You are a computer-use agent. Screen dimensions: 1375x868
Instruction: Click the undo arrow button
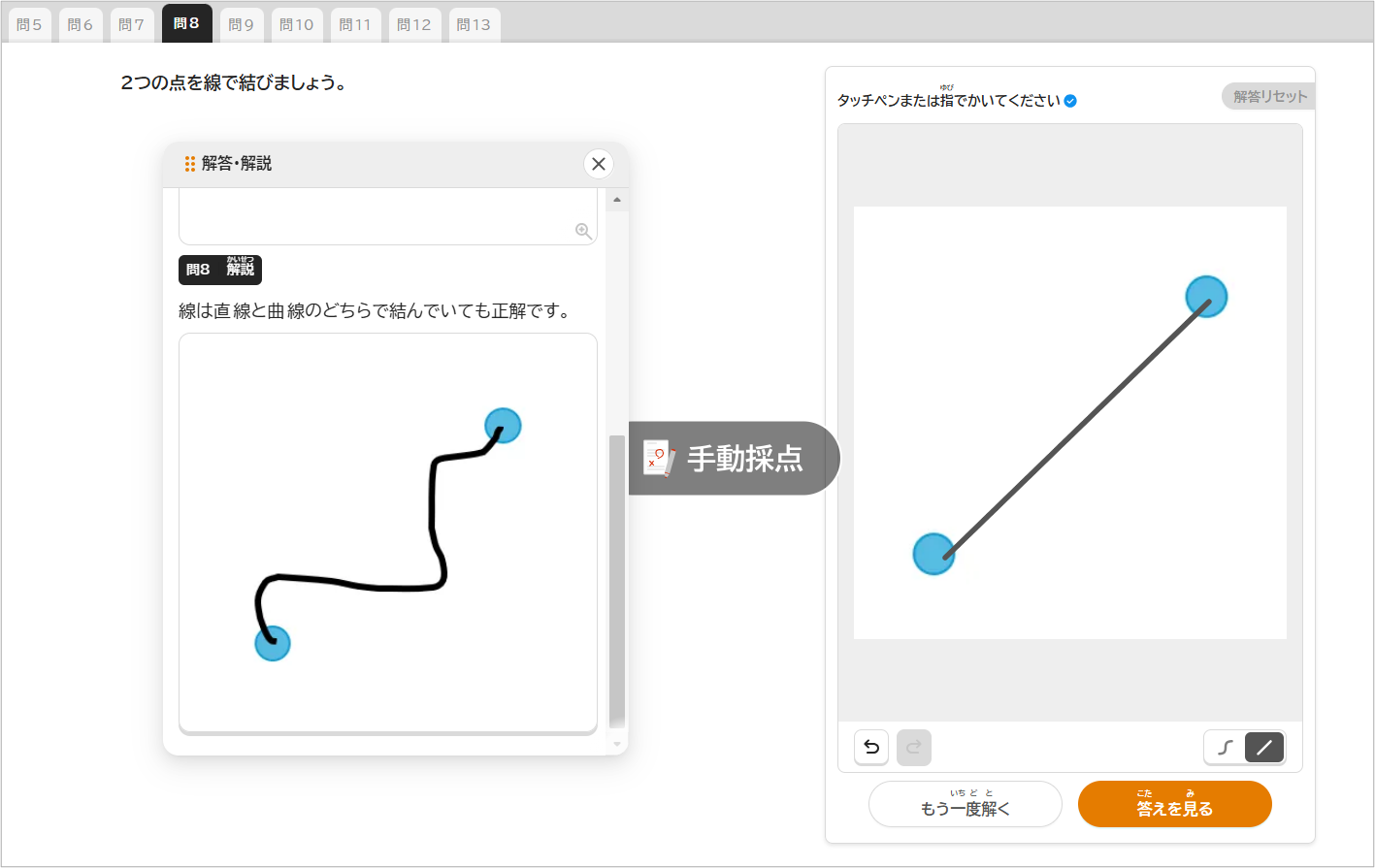pyautogui.click(x=871, y=747)
